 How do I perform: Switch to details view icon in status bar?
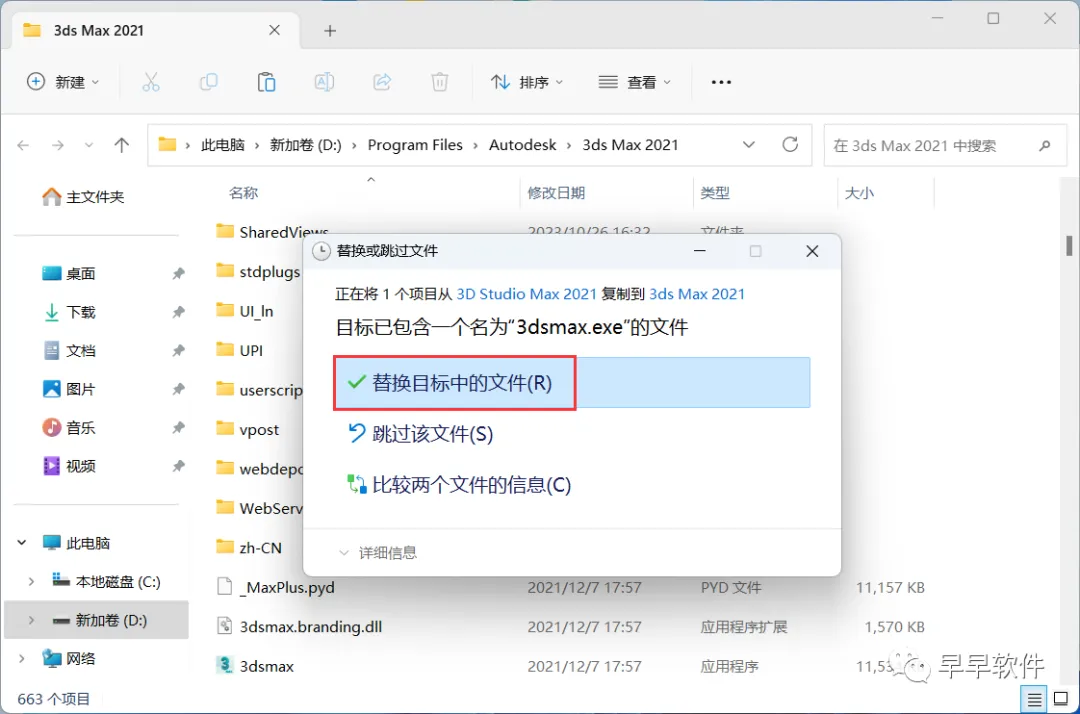click(x=1034, y=700)
